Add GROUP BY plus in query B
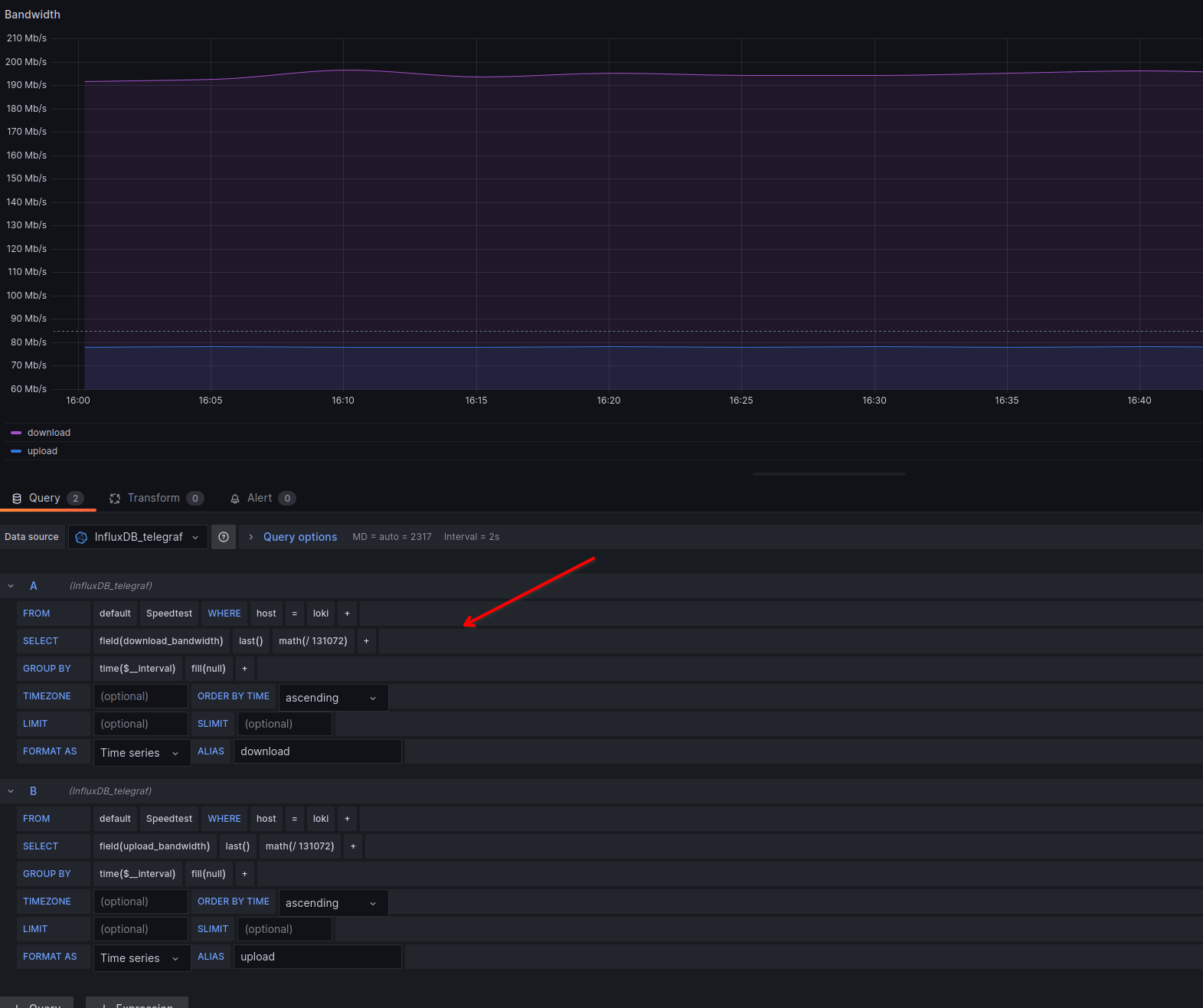The width and height of the screenshot is (1203, 1008). point(244,874)
